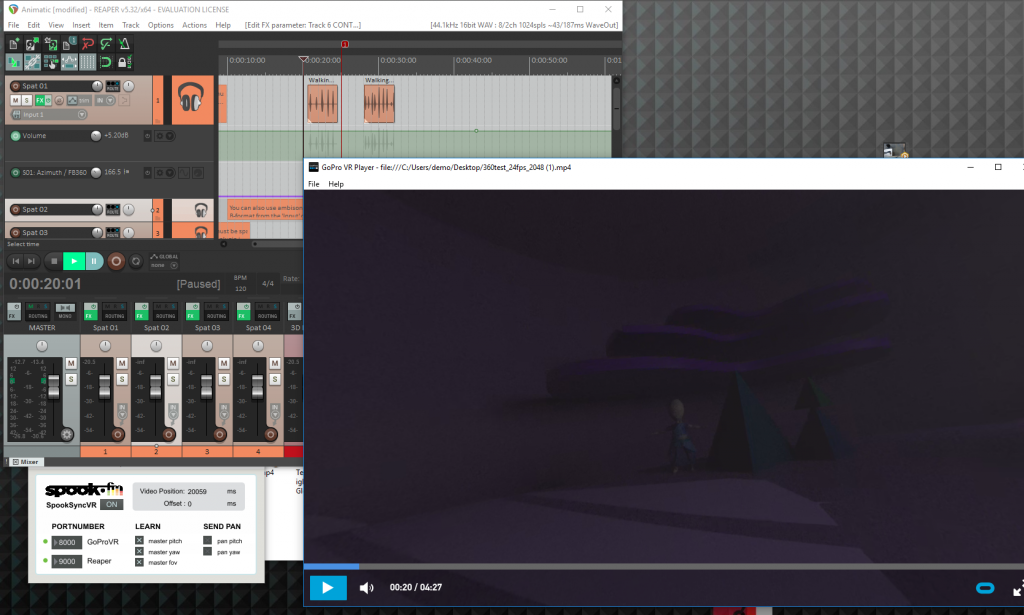Arm record on Spat 01 track panel

click(15, 86)
